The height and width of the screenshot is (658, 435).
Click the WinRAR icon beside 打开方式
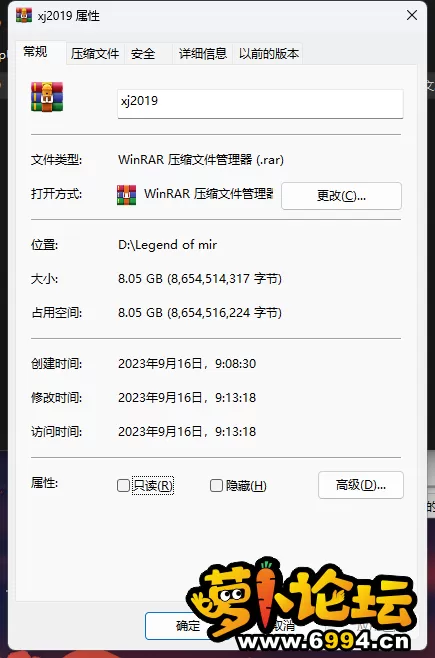coord(126,195)
